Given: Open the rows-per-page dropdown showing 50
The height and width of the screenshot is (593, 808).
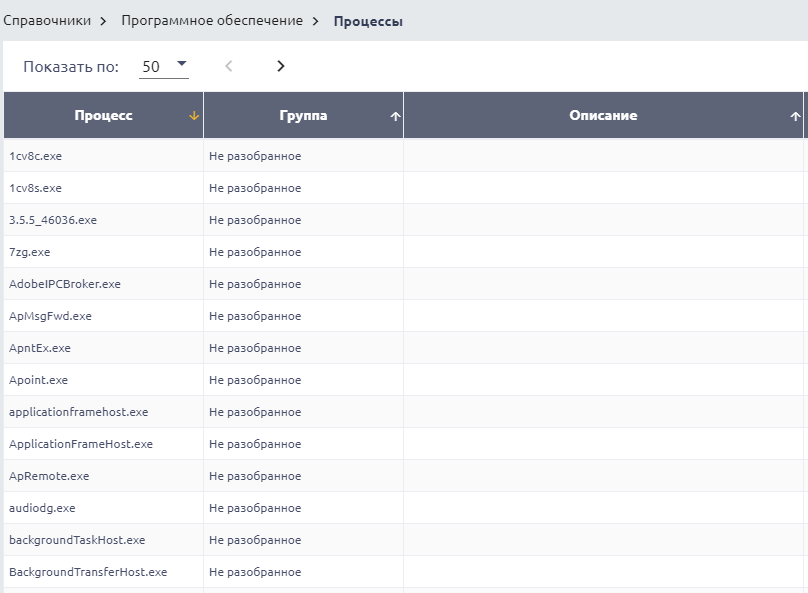Looking at the screenshot, I should 165,66.
